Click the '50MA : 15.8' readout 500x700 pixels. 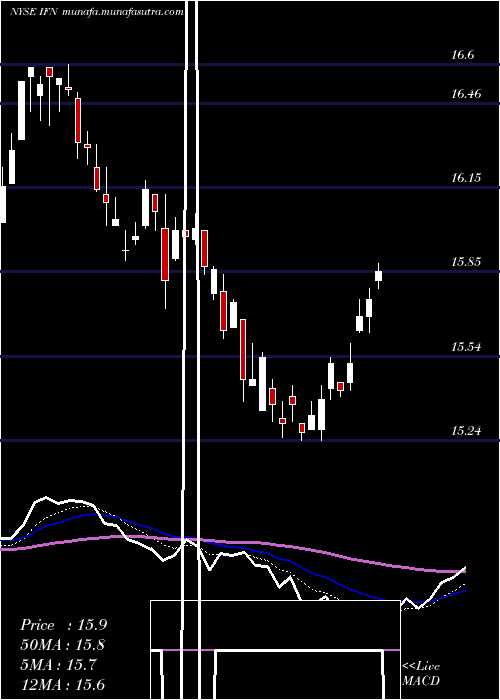tap(63, 645)
